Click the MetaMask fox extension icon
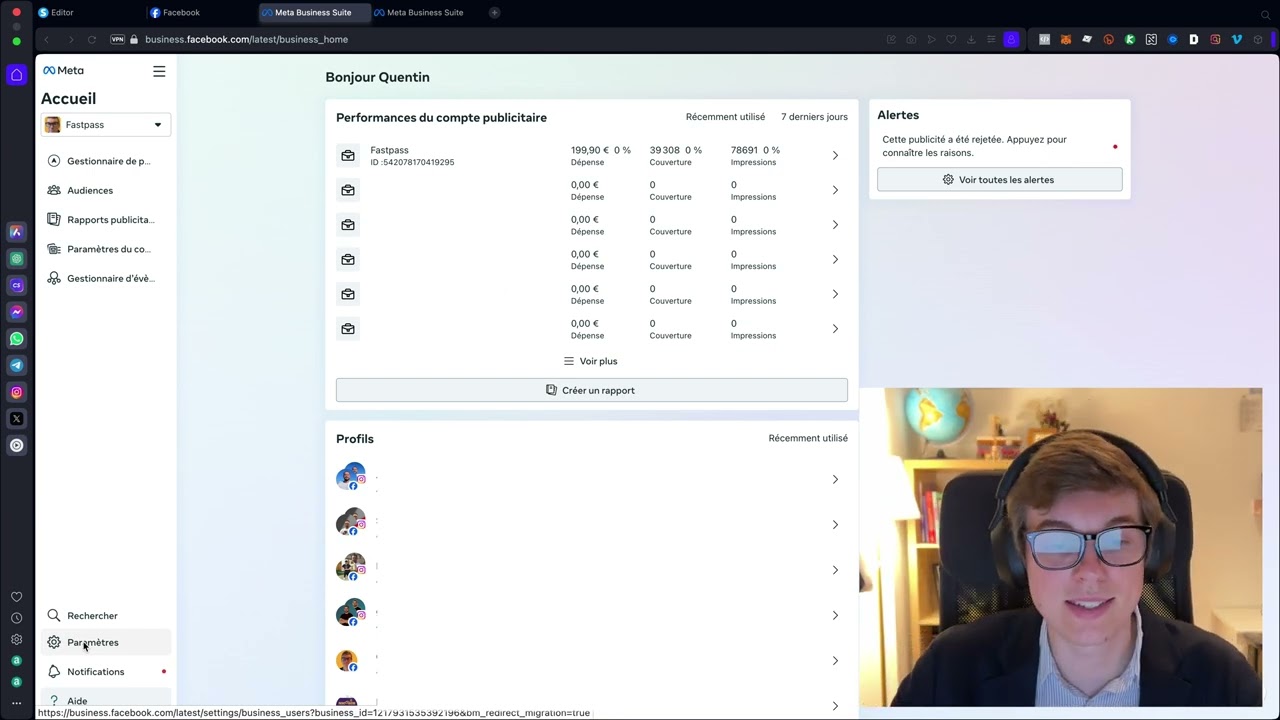The image size is (1280, 720). click(x=1066, y=39)
